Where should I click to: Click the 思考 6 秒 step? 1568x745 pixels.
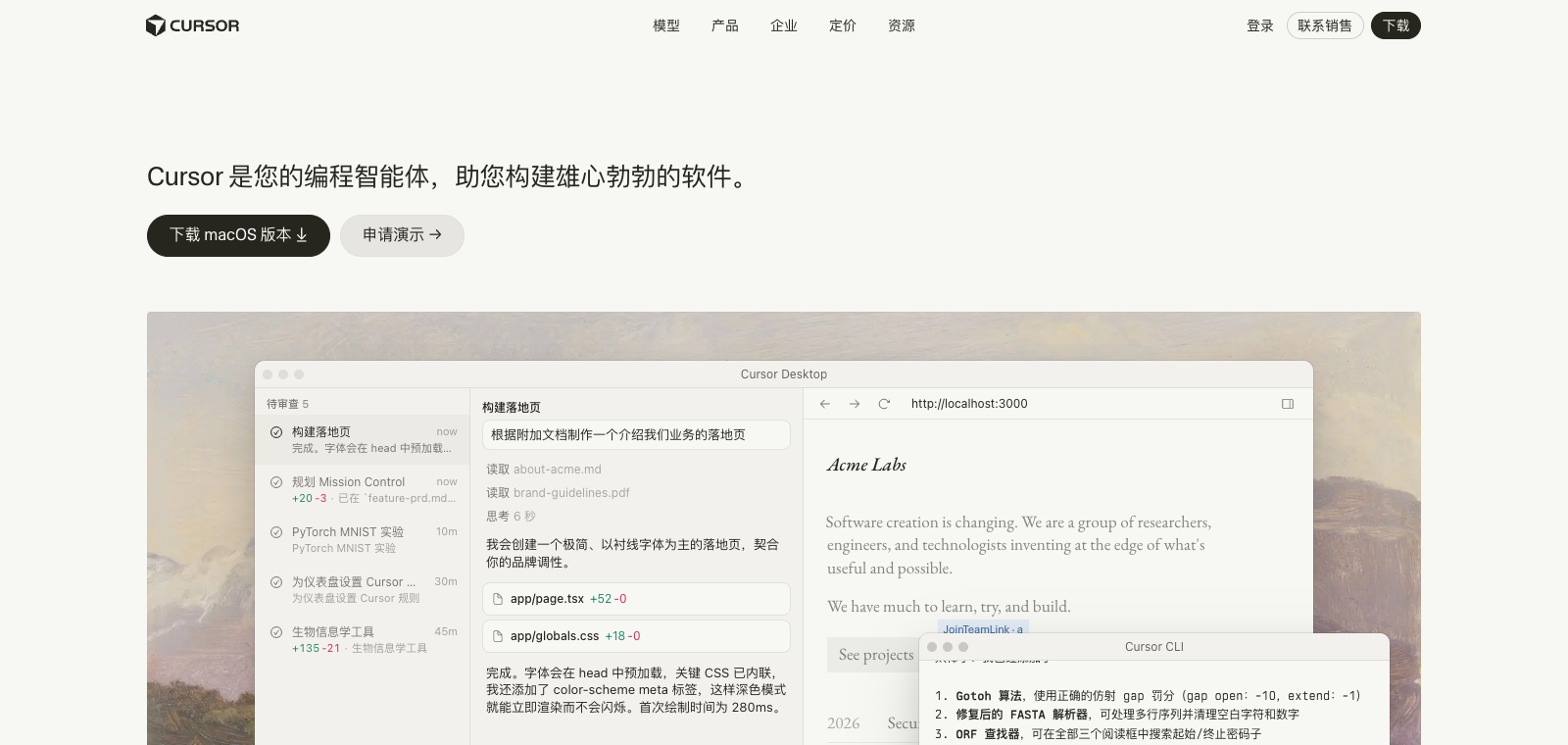click(511, 517)
